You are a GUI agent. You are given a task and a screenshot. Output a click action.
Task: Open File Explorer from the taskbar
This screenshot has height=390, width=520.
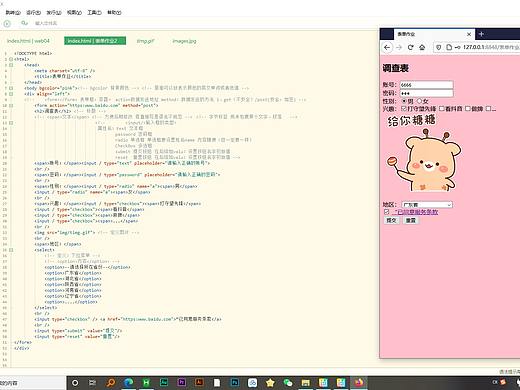click(306, 383)
